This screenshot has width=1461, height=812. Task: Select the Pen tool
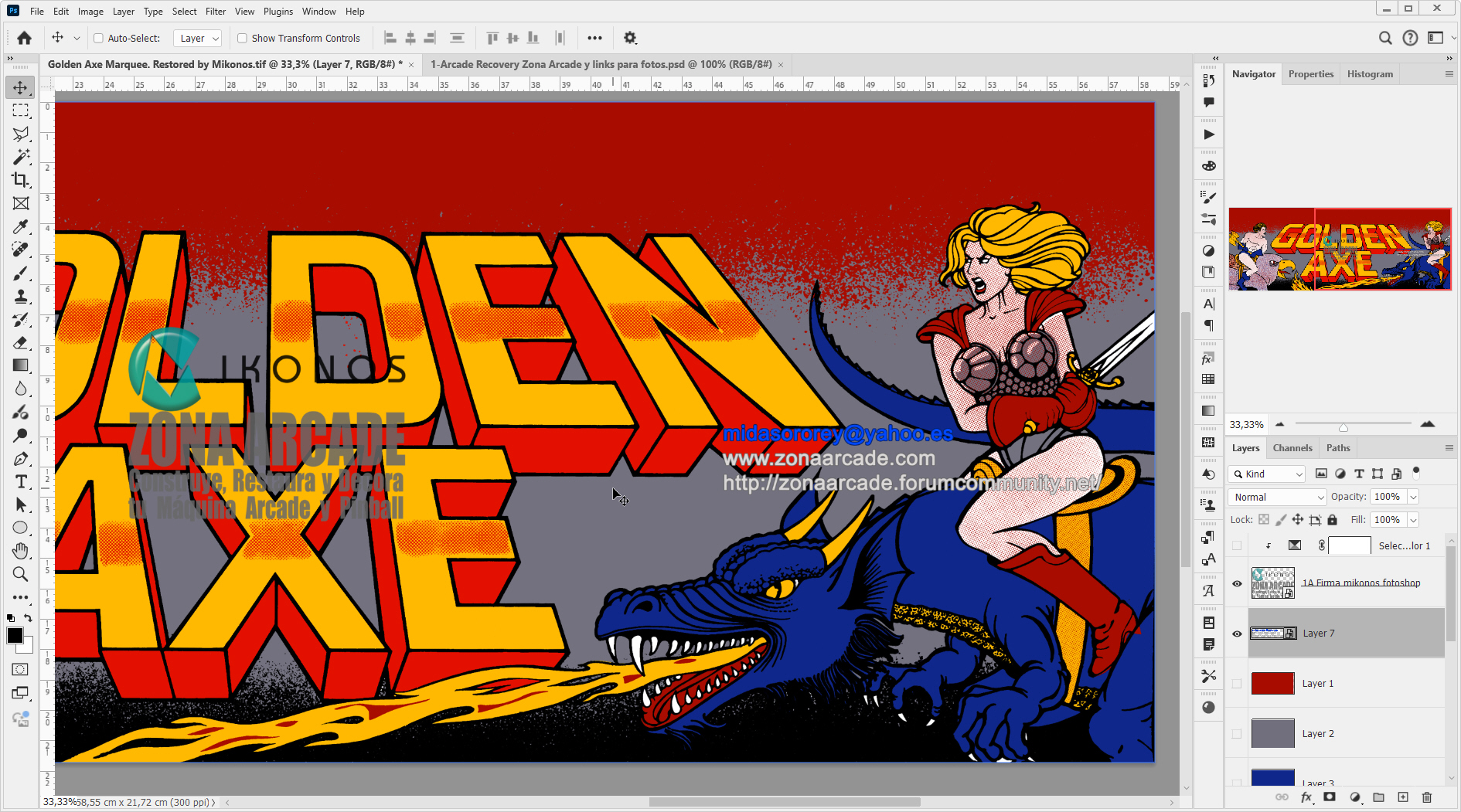[x=21, y=459]
